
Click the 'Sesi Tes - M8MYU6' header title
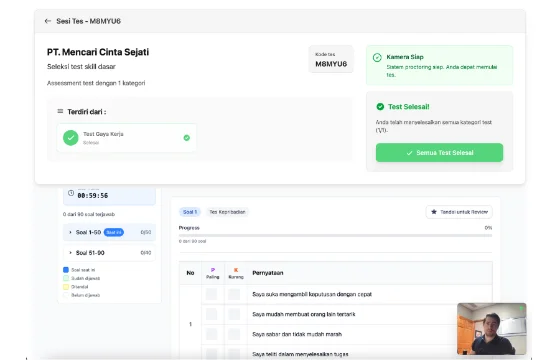click(88, 21)
